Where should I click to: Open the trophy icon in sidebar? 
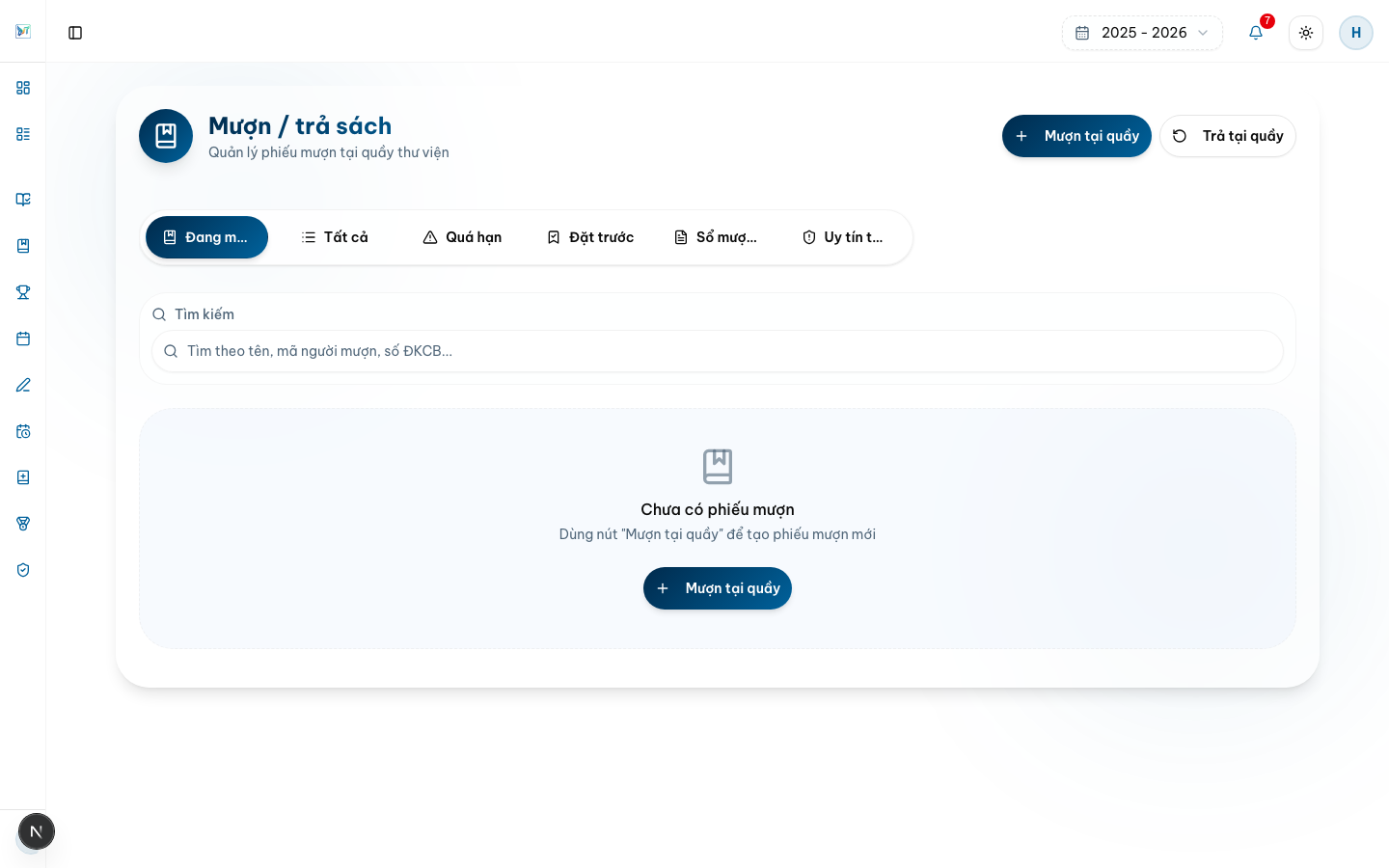tap(23, 292)
